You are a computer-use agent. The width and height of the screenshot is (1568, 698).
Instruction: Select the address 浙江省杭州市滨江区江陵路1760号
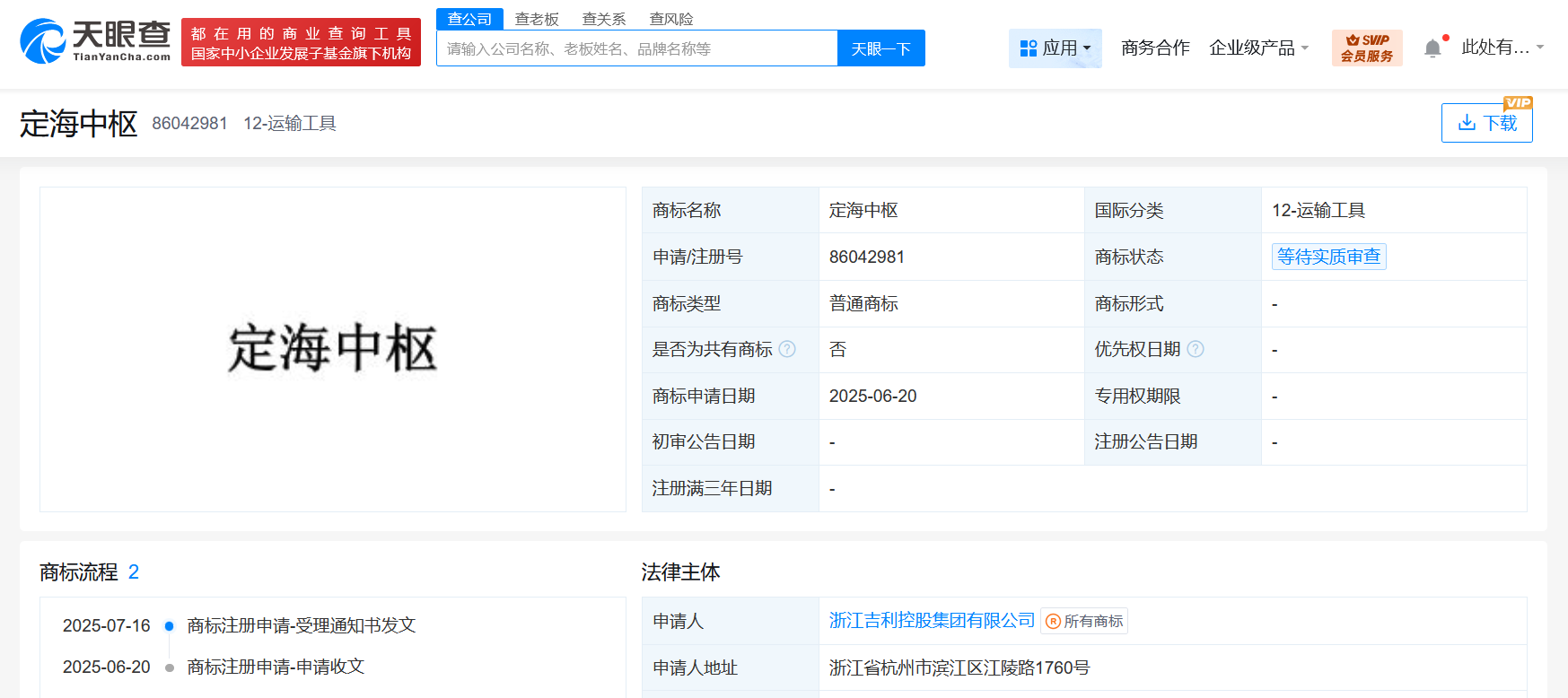tap(959, 667)
